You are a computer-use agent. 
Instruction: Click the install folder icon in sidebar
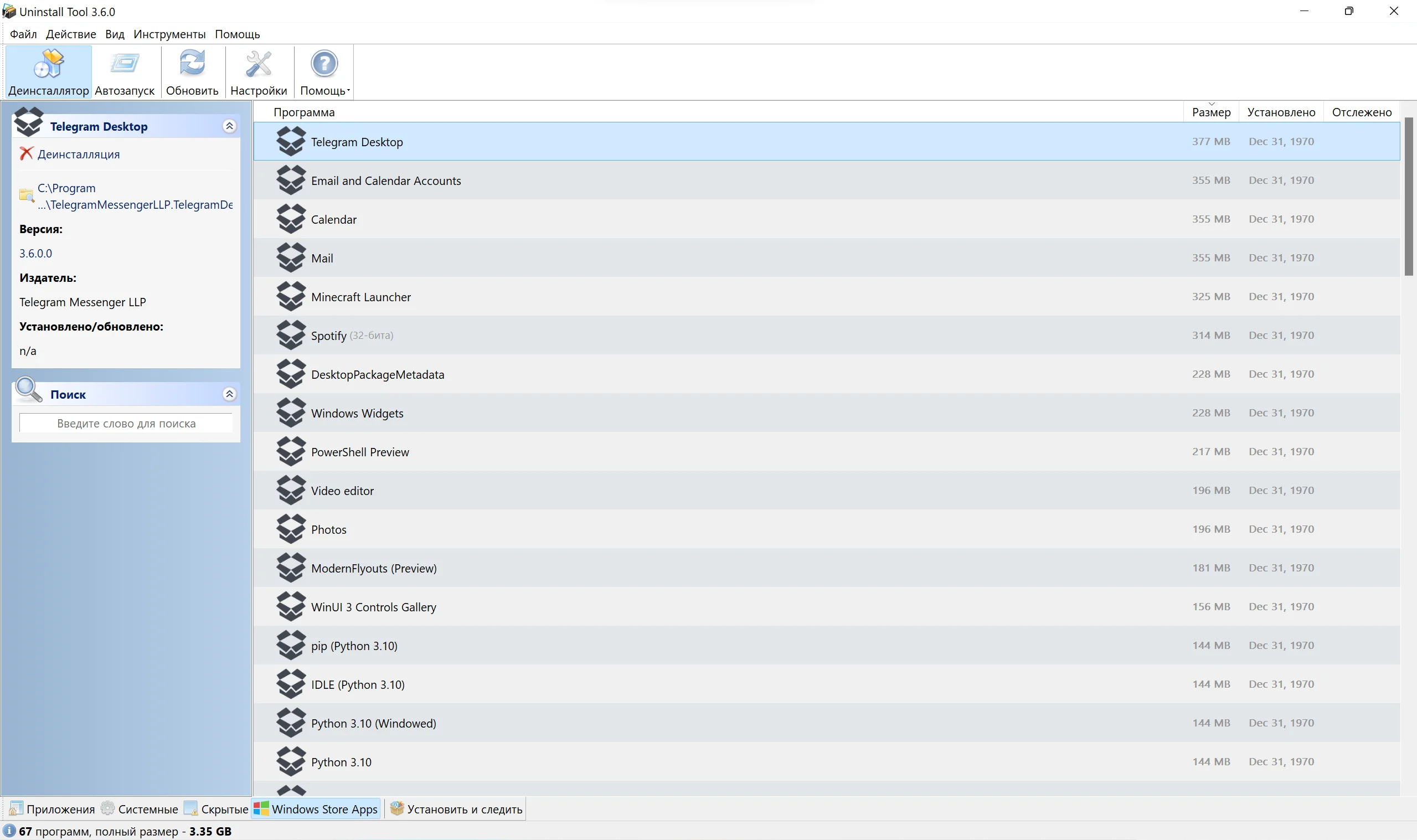pos(27,196)
